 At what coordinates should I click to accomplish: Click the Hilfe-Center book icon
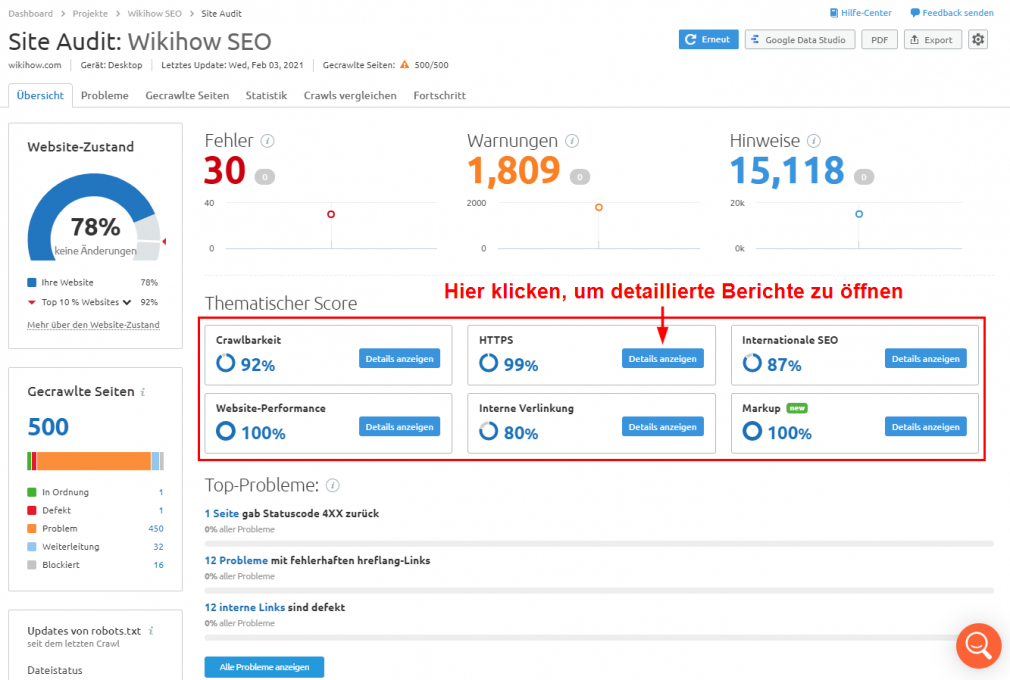[x=834, y=13]
